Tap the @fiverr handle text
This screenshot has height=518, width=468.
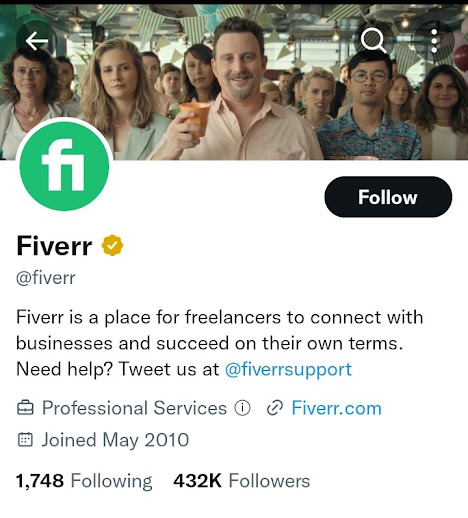46,277
